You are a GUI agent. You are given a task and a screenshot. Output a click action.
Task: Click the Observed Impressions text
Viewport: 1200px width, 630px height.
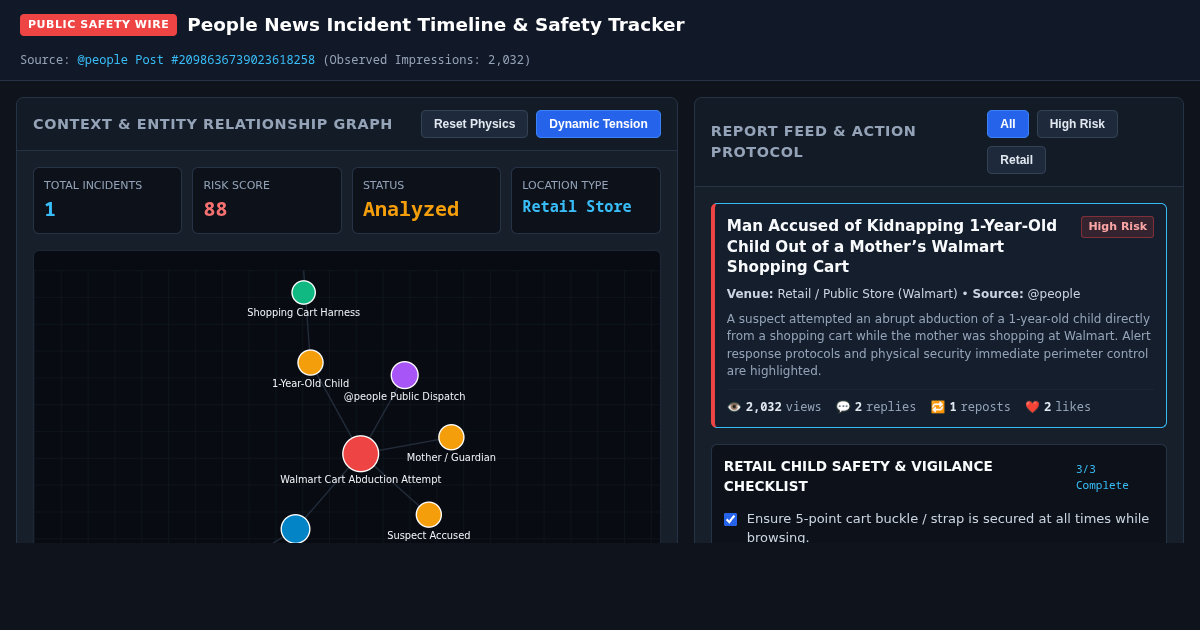[x=427, y=60]
